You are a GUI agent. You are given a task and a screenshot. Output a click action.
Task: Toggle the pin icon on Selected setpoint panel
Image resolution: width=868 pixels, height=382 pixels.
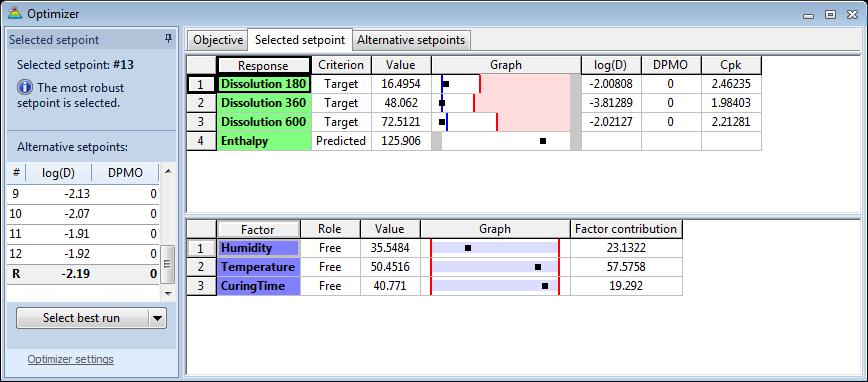pyautogui.click(x=168, y=39)
